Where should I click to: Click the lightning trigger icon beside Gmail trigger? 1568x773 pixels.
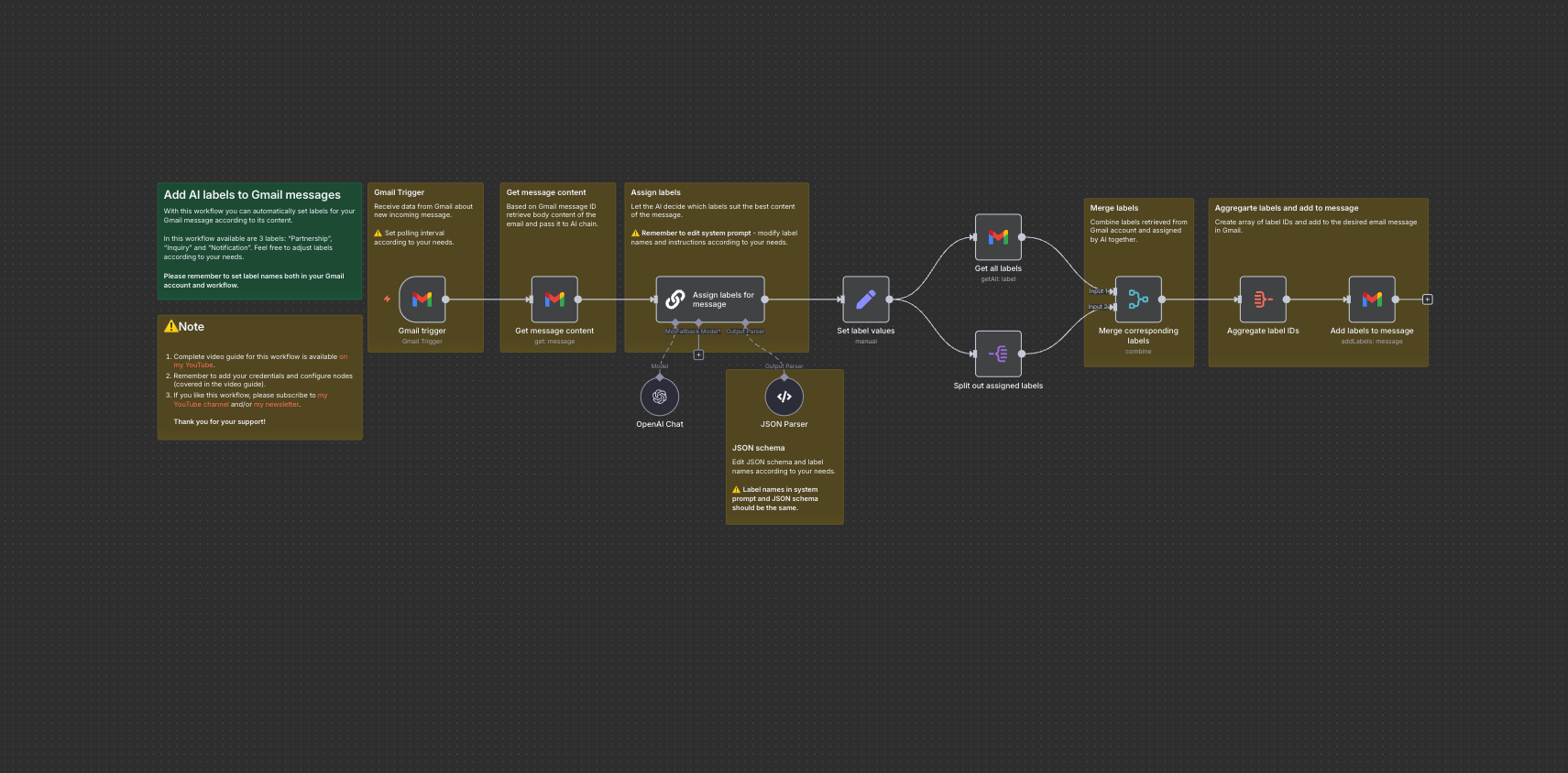388,299
